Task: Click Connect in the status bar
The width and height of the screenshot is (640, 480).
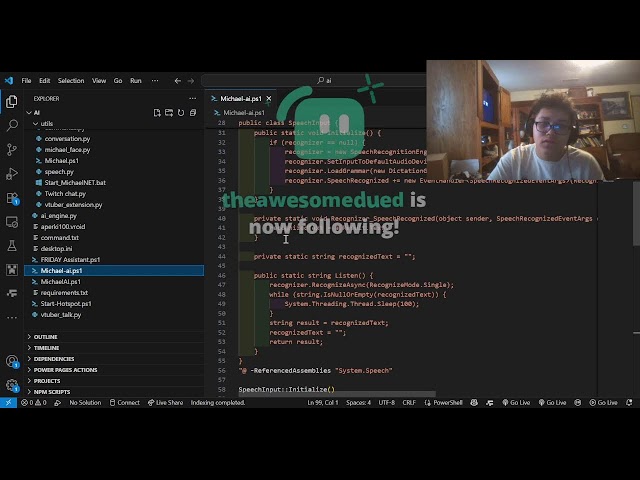Action: (x=125, y=402)
